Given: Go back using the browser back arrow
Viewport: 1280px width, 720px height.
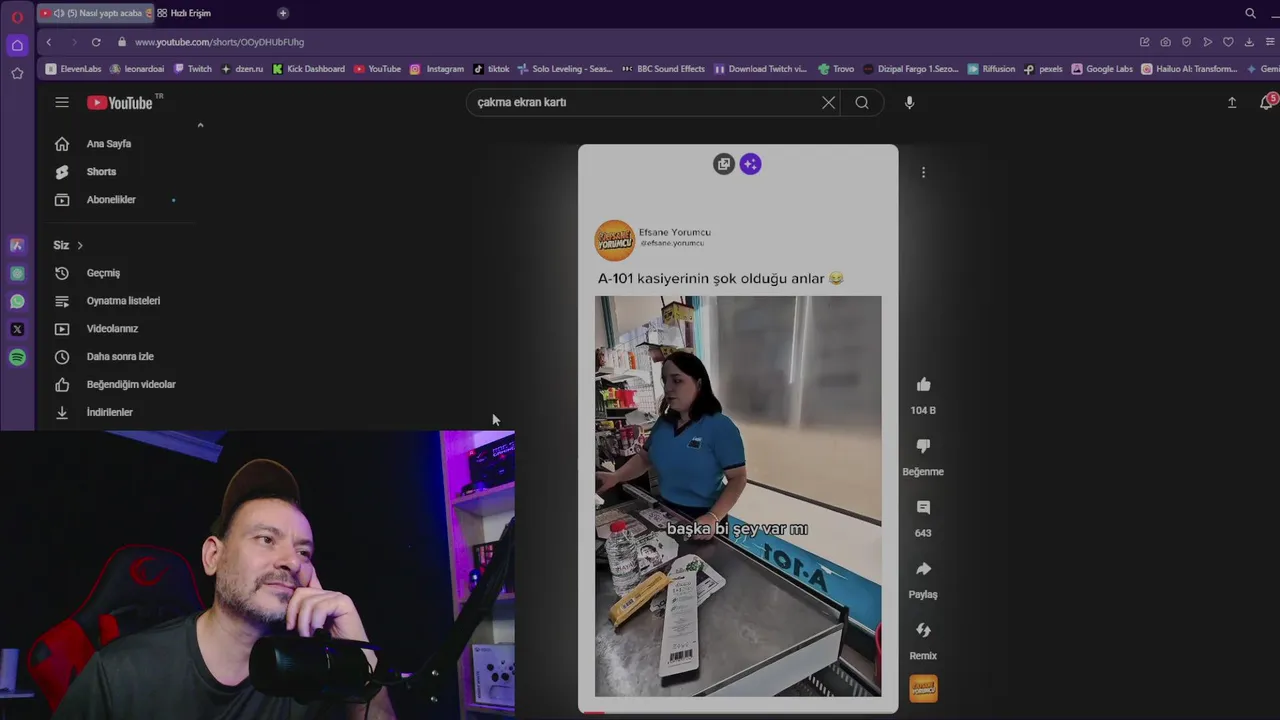Looking at the screenshot, I should [x=49, y=42].
